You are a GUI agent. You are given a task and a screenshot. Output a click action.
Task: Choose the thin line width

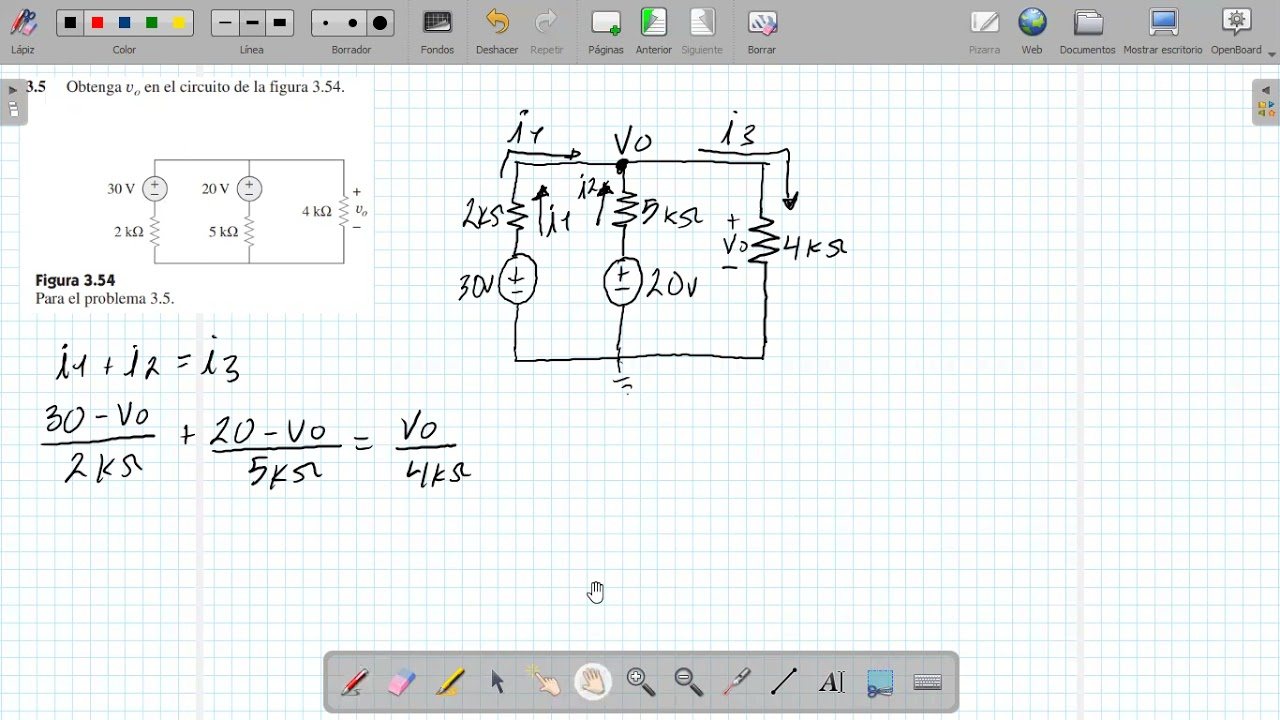pyautogui.click(x=225, y=23)
